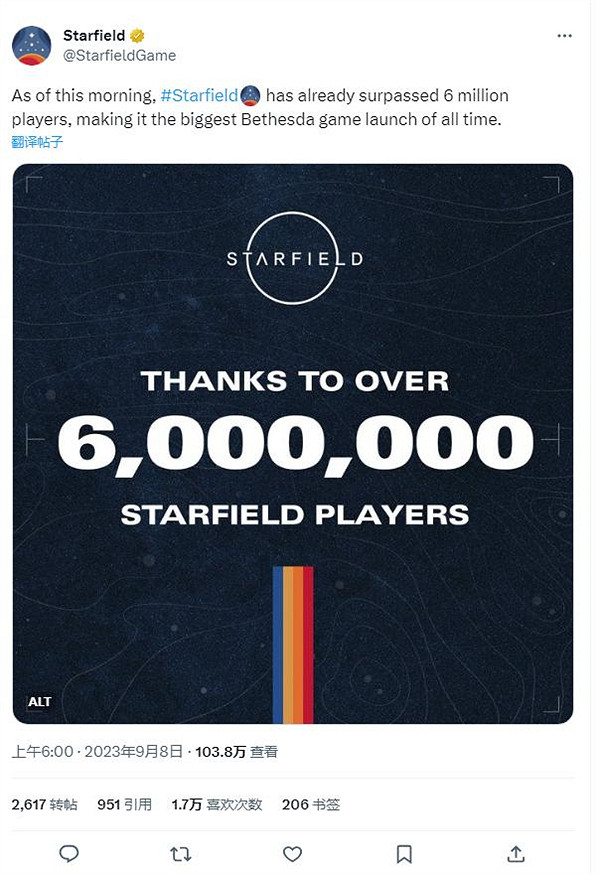View the 2,617 reposts list
Image resolution: width=600 pixels, height=874 pixels.
(45, 804)
